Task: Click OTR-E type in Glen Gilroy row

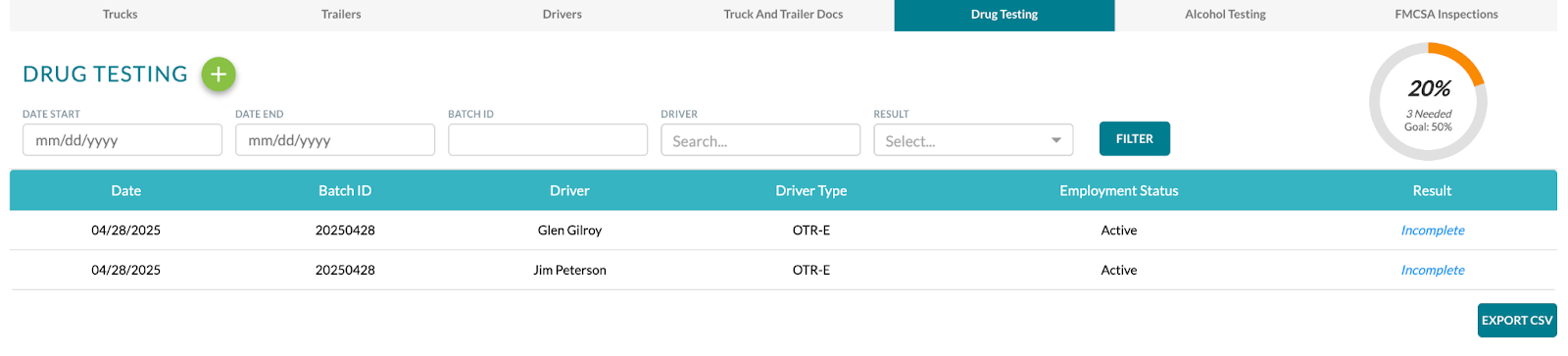Action: 811,230
